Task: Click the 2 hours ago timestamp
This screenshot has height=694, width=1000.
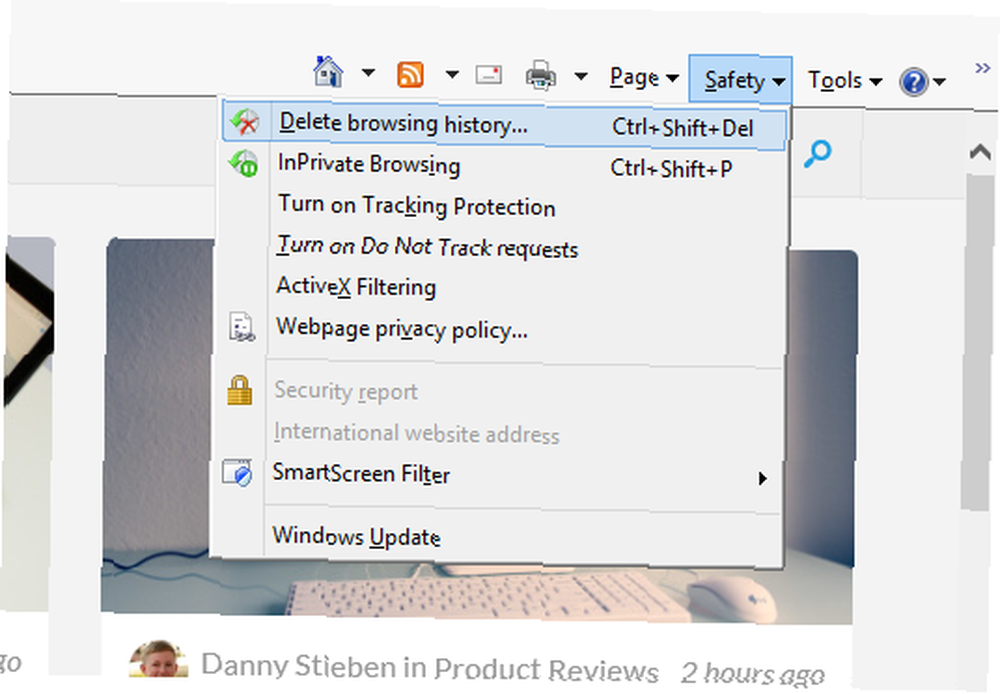Action: coord(753,674)
